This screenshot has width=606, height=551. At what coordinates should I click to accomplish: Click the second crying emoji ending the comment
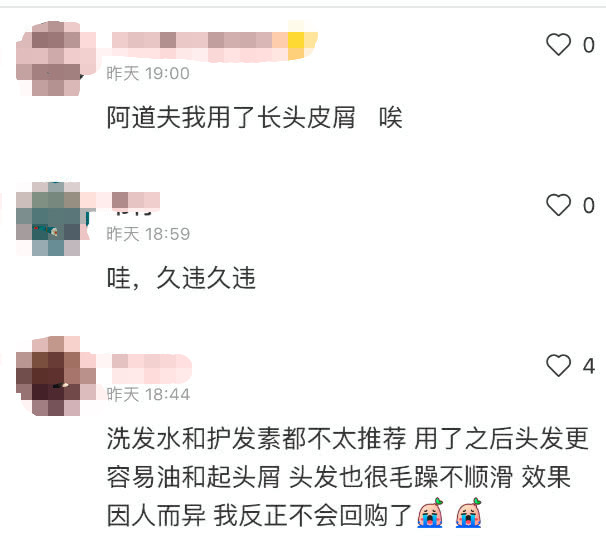469,513
